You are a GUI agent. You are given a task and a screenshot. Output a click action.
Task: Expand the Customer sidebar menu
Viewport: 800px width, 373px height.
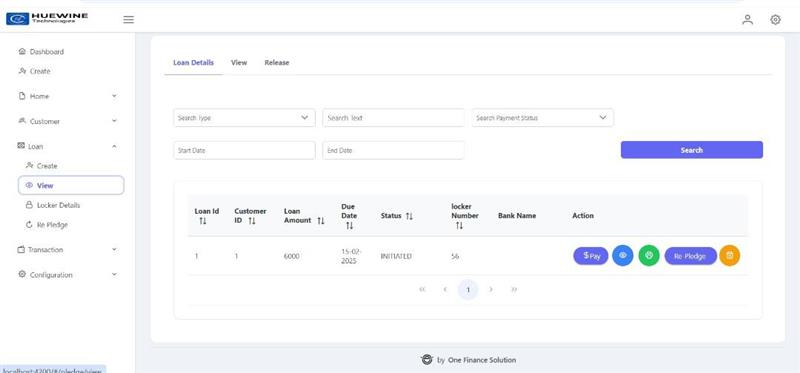coord(67,121)
